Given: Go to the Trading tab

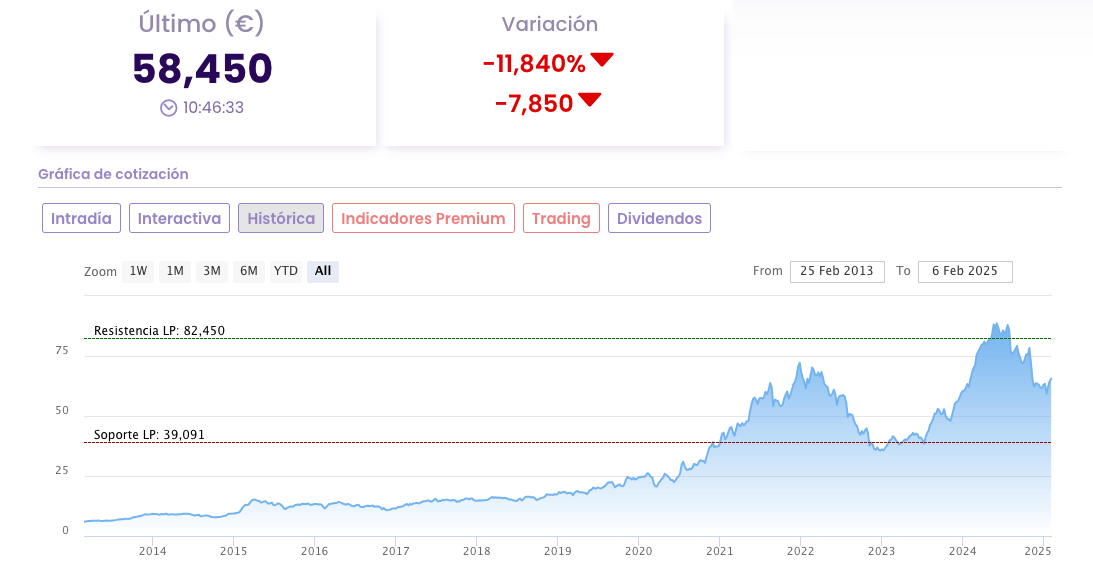Looking at the screenshot, I should tap(561, 218).
